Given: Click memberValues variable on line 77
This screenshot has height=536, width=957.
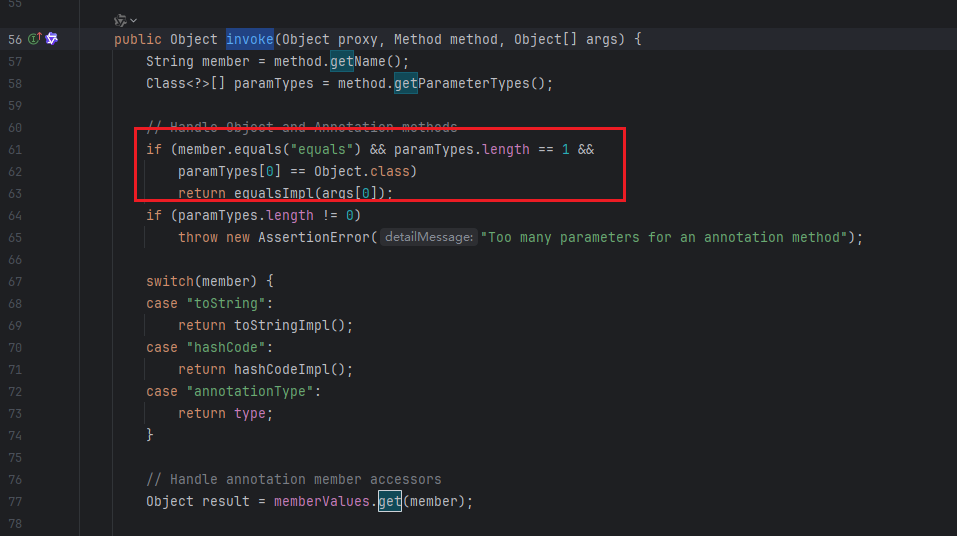Looking at the screenshot, I should tap(322, 502).
